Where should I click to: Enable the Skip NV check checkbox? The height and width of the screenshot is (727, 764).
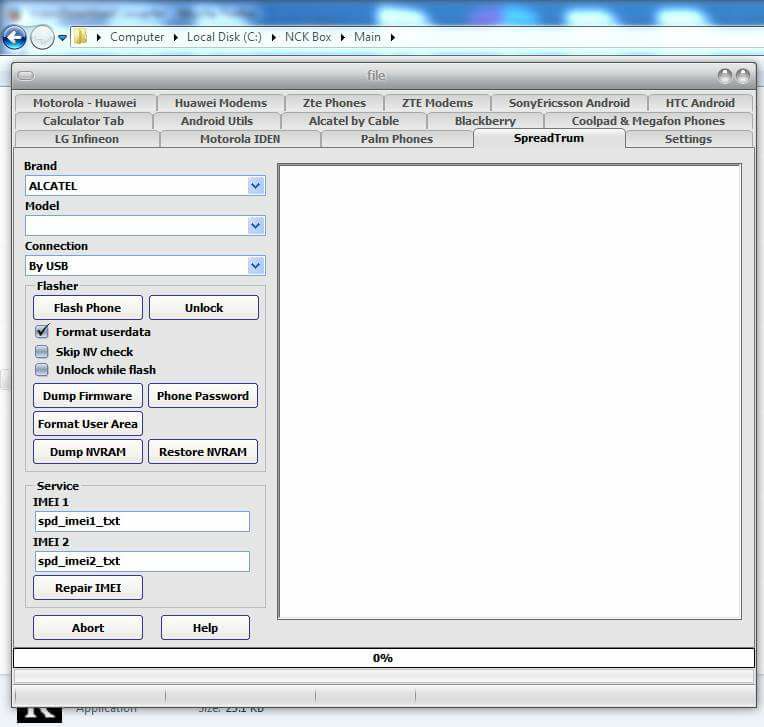pyautogui.click(x=42, y=352)
